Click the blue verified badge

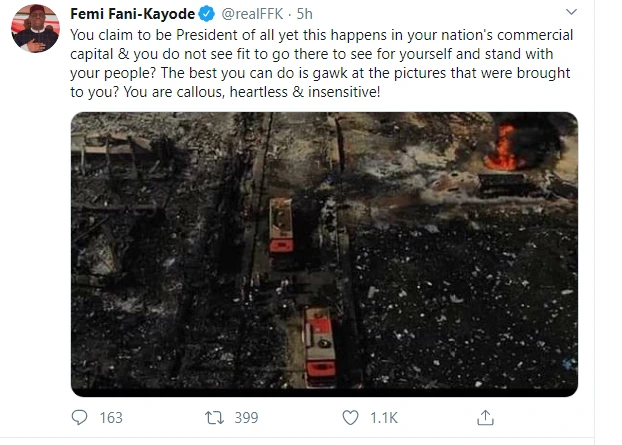pyautogui.click(x=206, y=14)
